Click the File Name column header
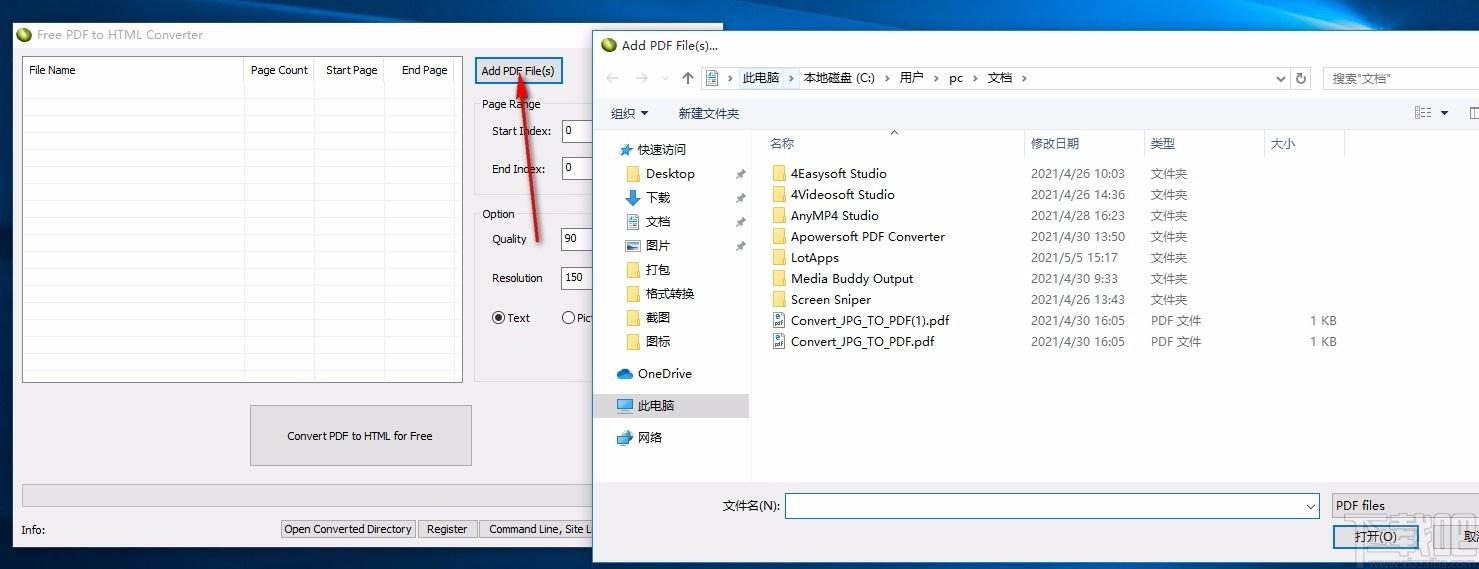The image size is (1479, 569). pyautogui.click(x=134, y=70)
